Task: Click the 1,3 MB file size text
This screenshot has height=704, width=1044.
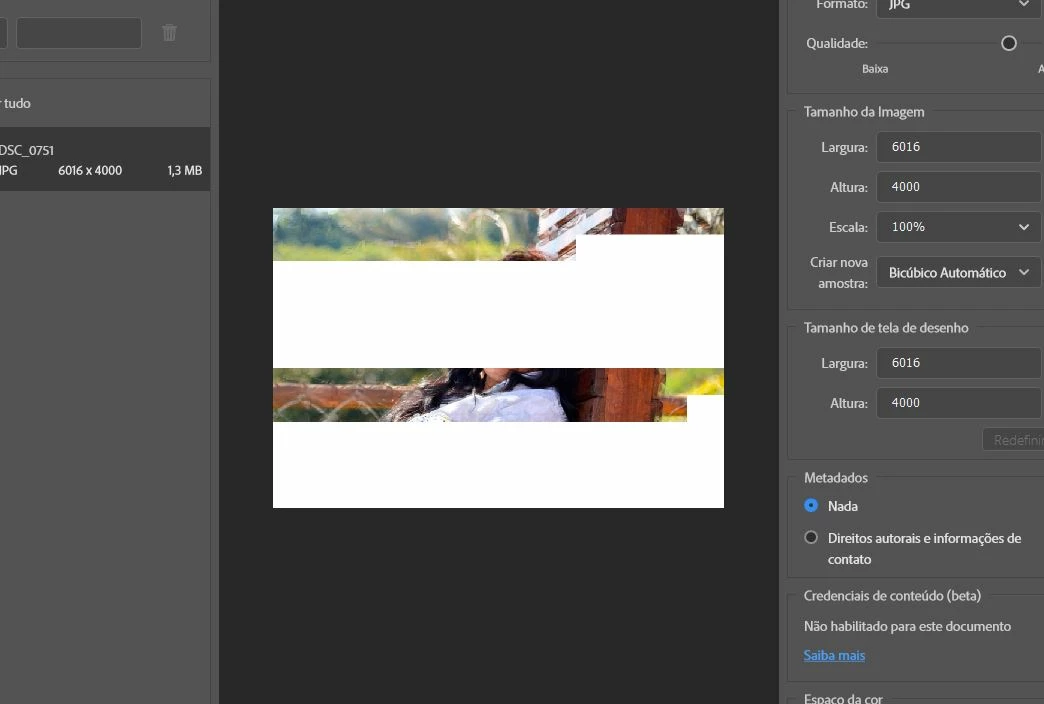Action: coord(184,171)
